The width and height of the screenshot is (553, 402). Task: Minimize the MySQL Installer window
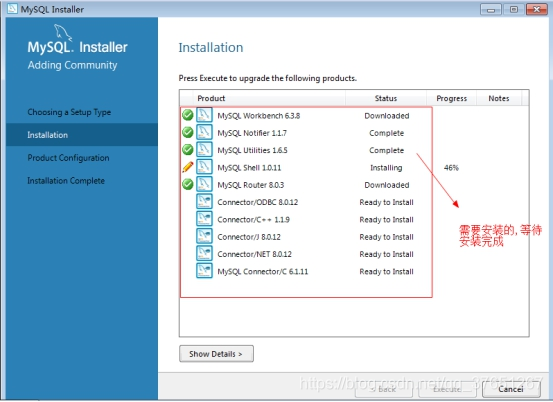coord(491,10)
